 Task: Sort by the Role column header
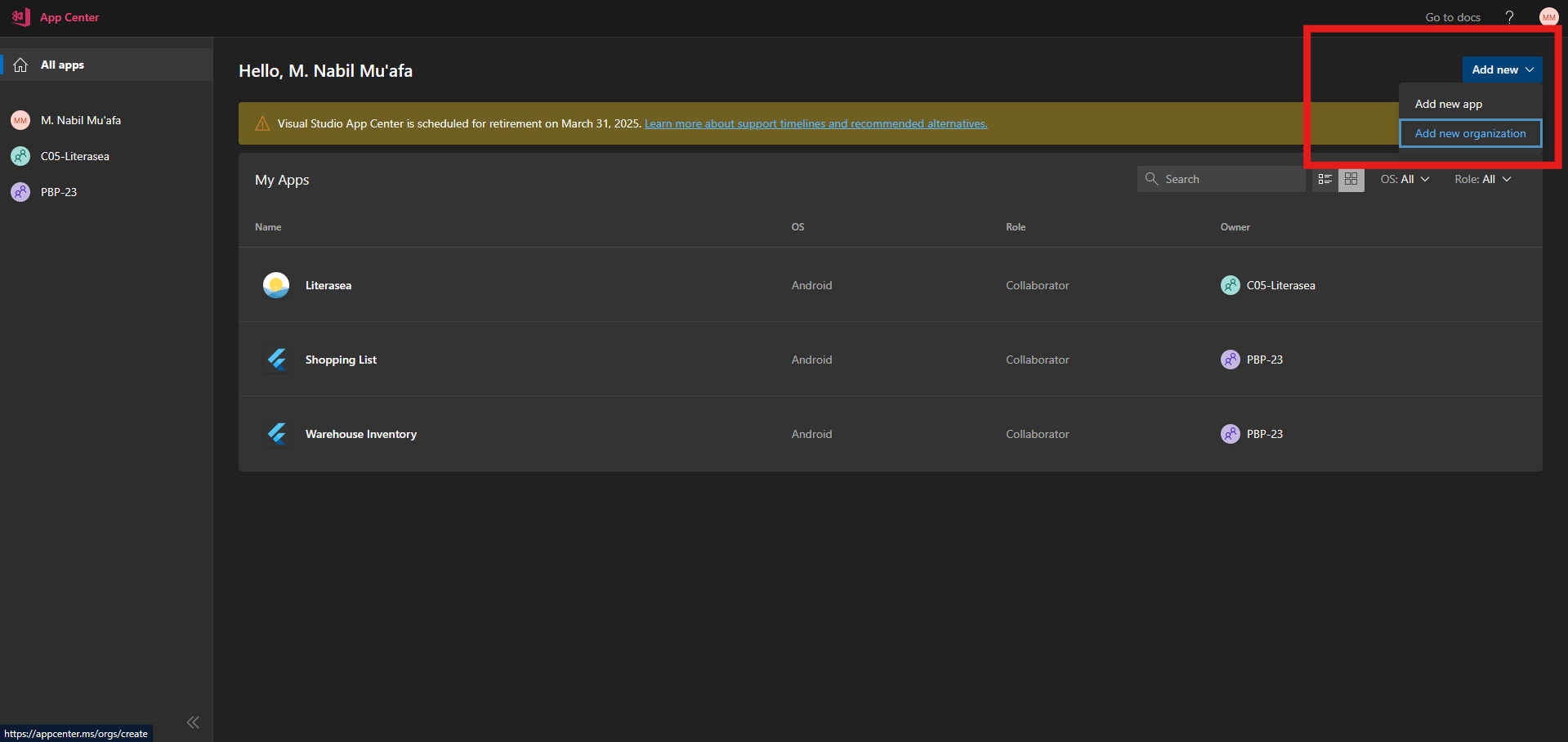[1016, 227]
